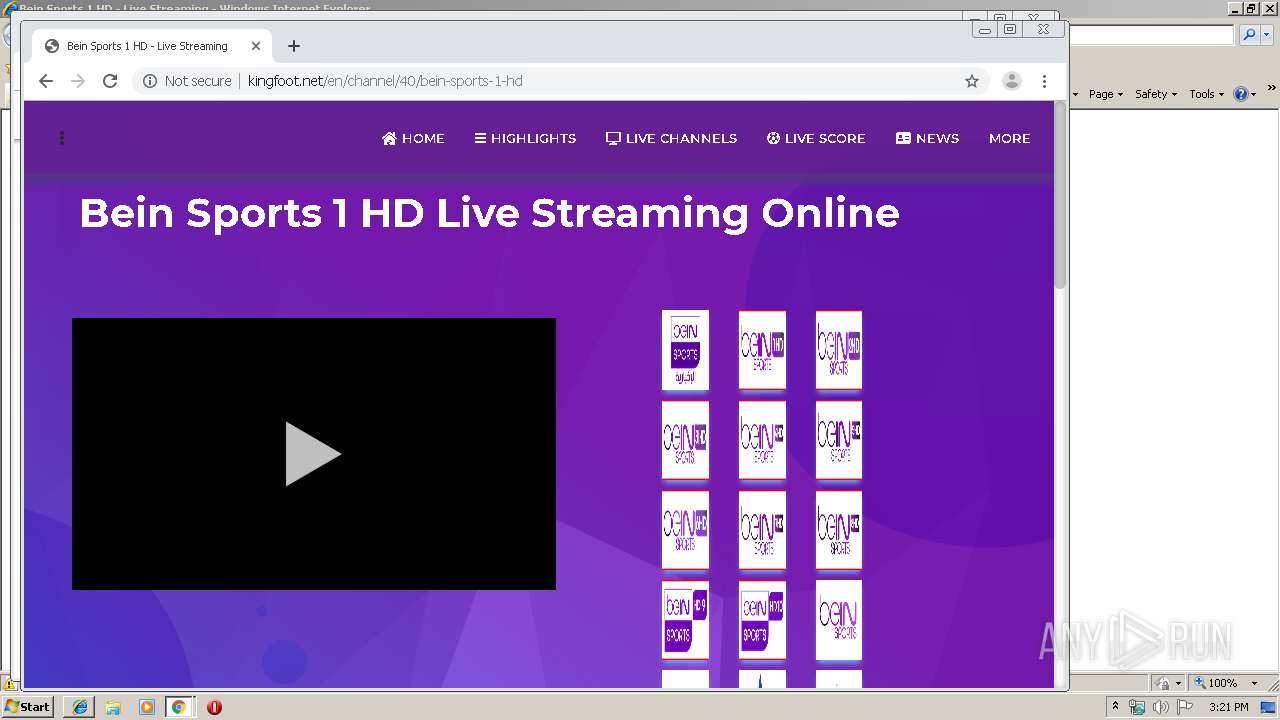1280x720 pixels.
Task: Select the beIN Sports HD 9 channel thumbnail
Action: coord(685,619)
